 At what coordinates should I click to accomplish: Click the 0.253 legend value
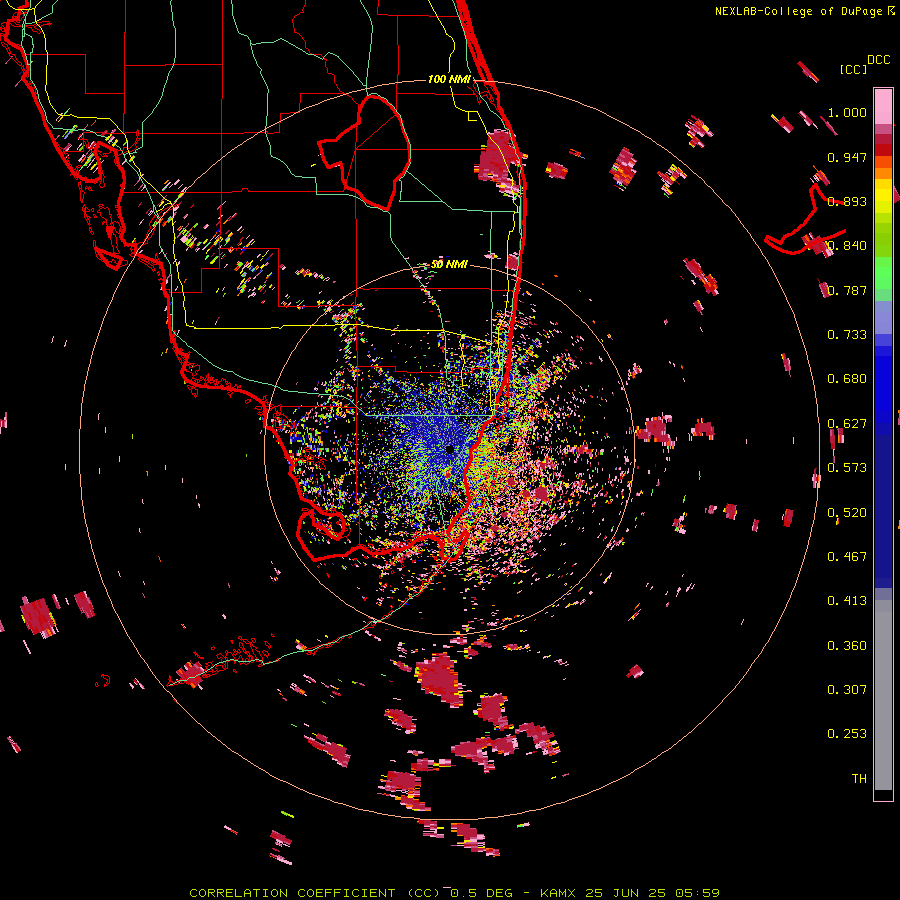[847, 734]
